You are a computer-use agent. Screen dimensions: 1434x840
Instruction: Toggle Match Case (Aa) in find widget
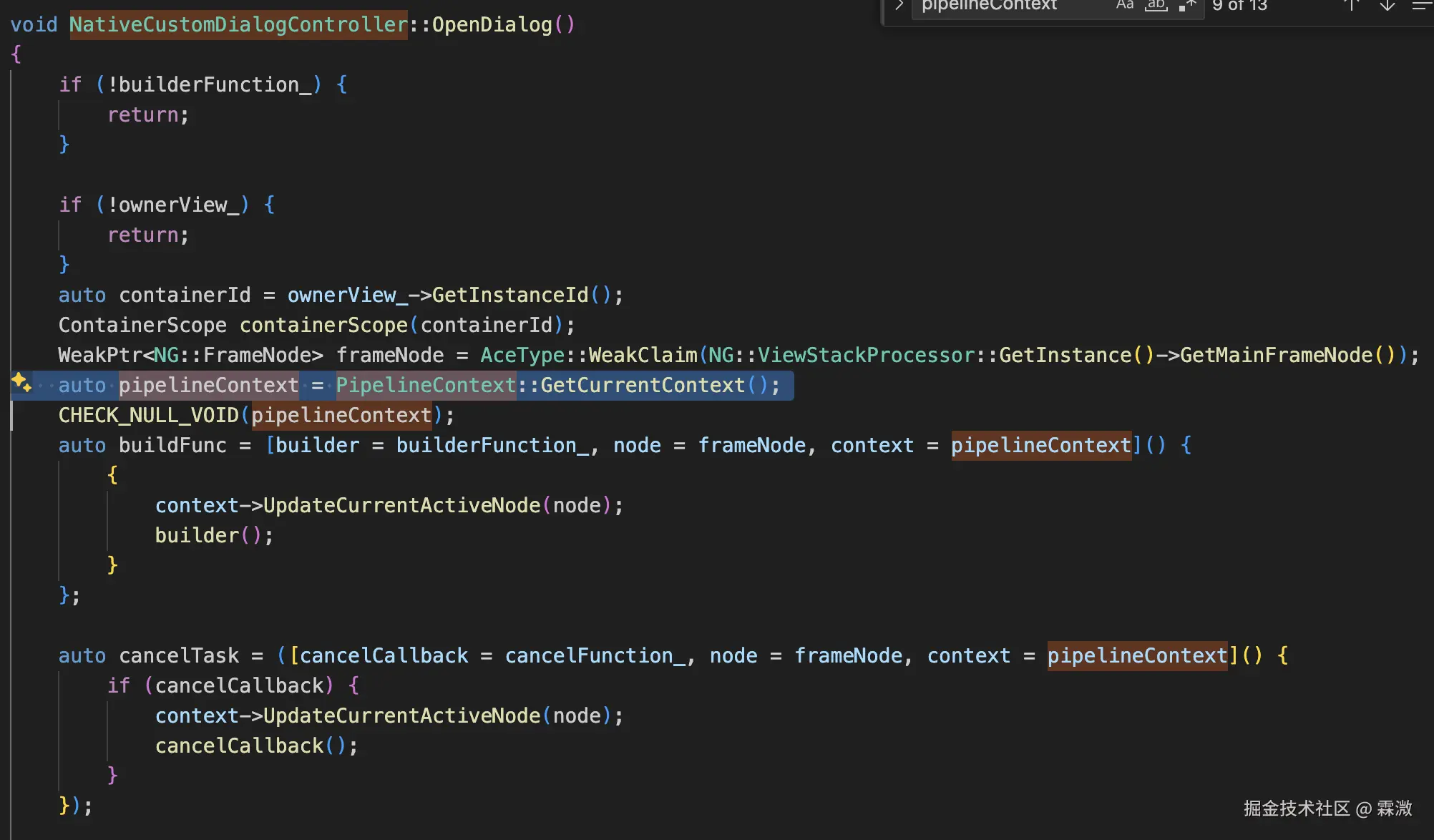[1125, 6]
